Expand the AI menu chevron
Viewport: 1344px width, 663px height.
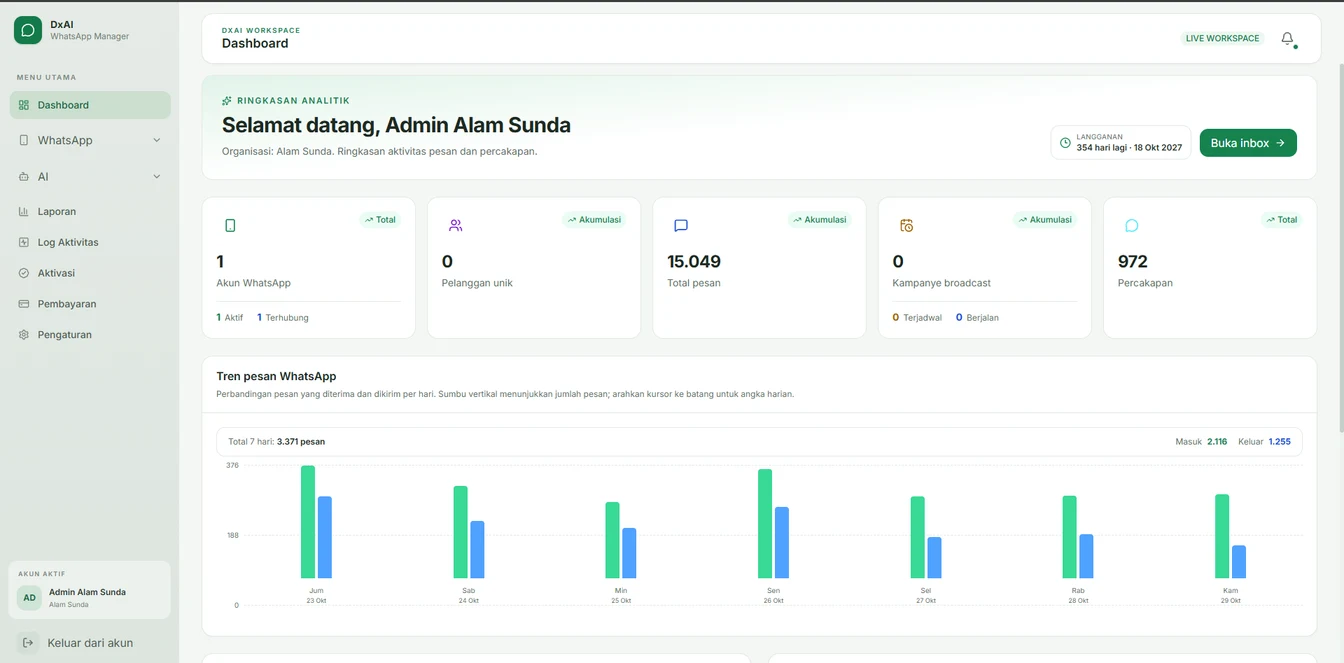click(156, 176)
